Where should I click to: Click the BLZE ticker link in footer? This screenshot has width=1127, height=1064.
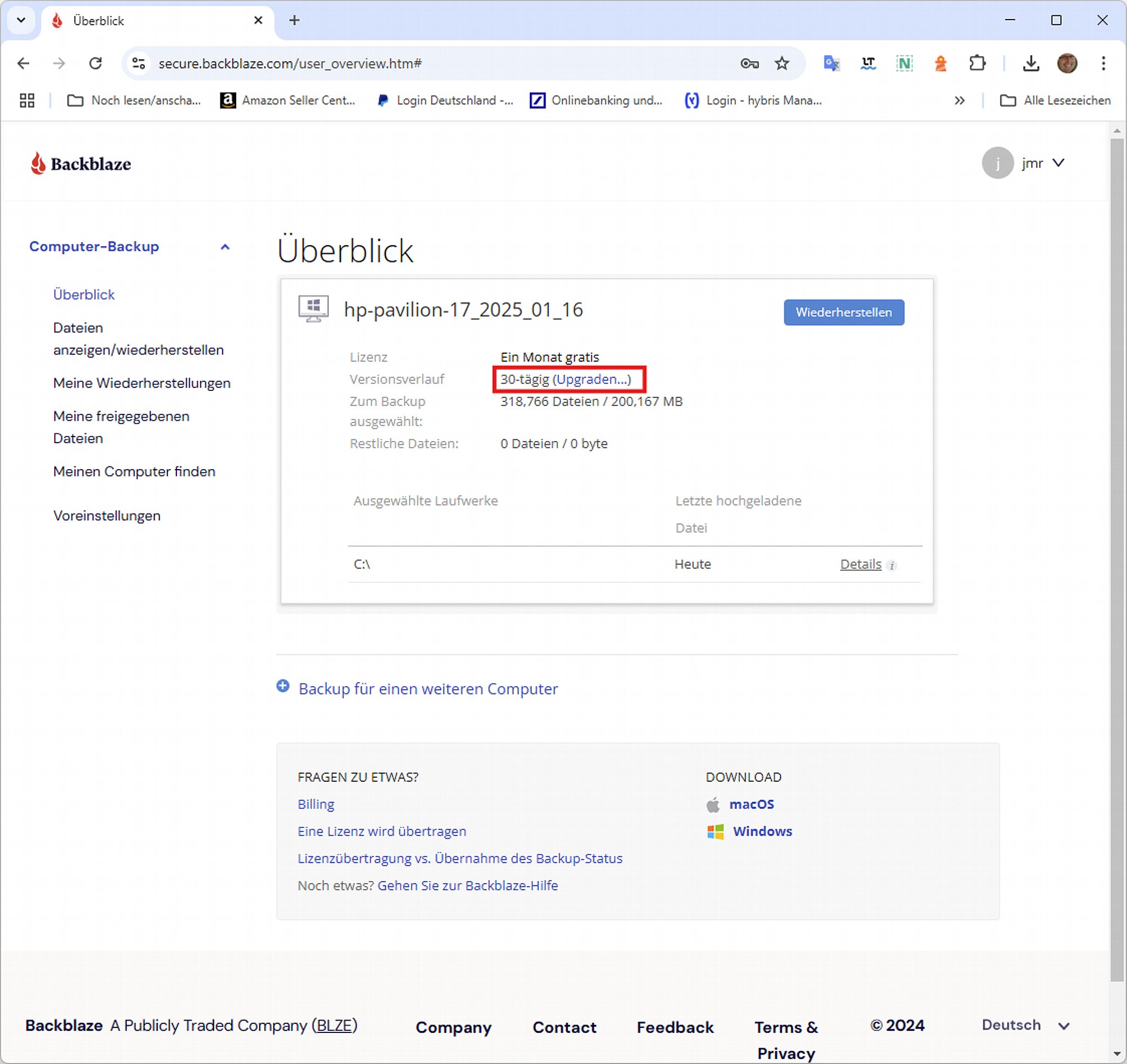point(334,1026)
